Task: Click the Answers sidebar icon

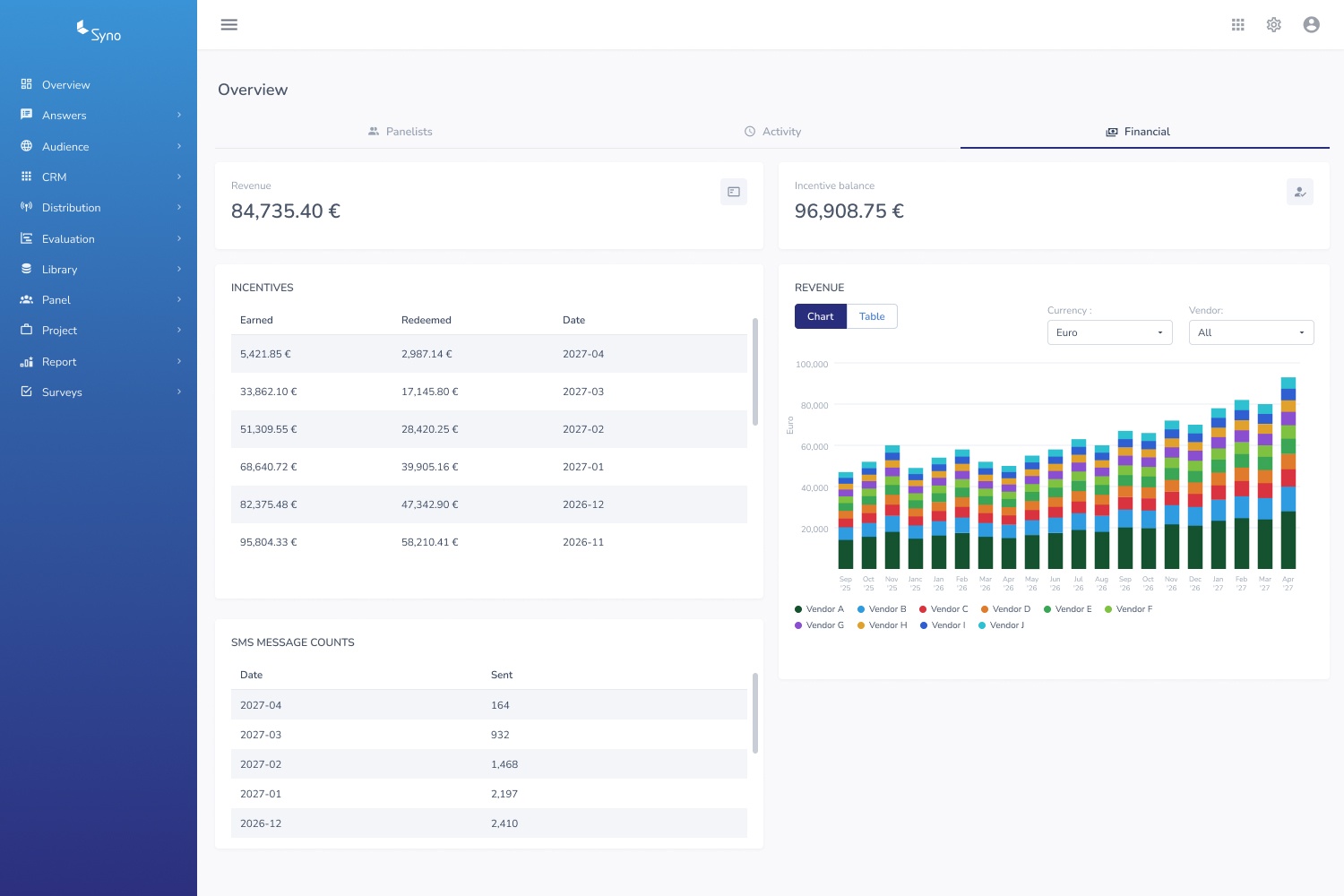Action: pyautogui.click(x=27, y=115)
